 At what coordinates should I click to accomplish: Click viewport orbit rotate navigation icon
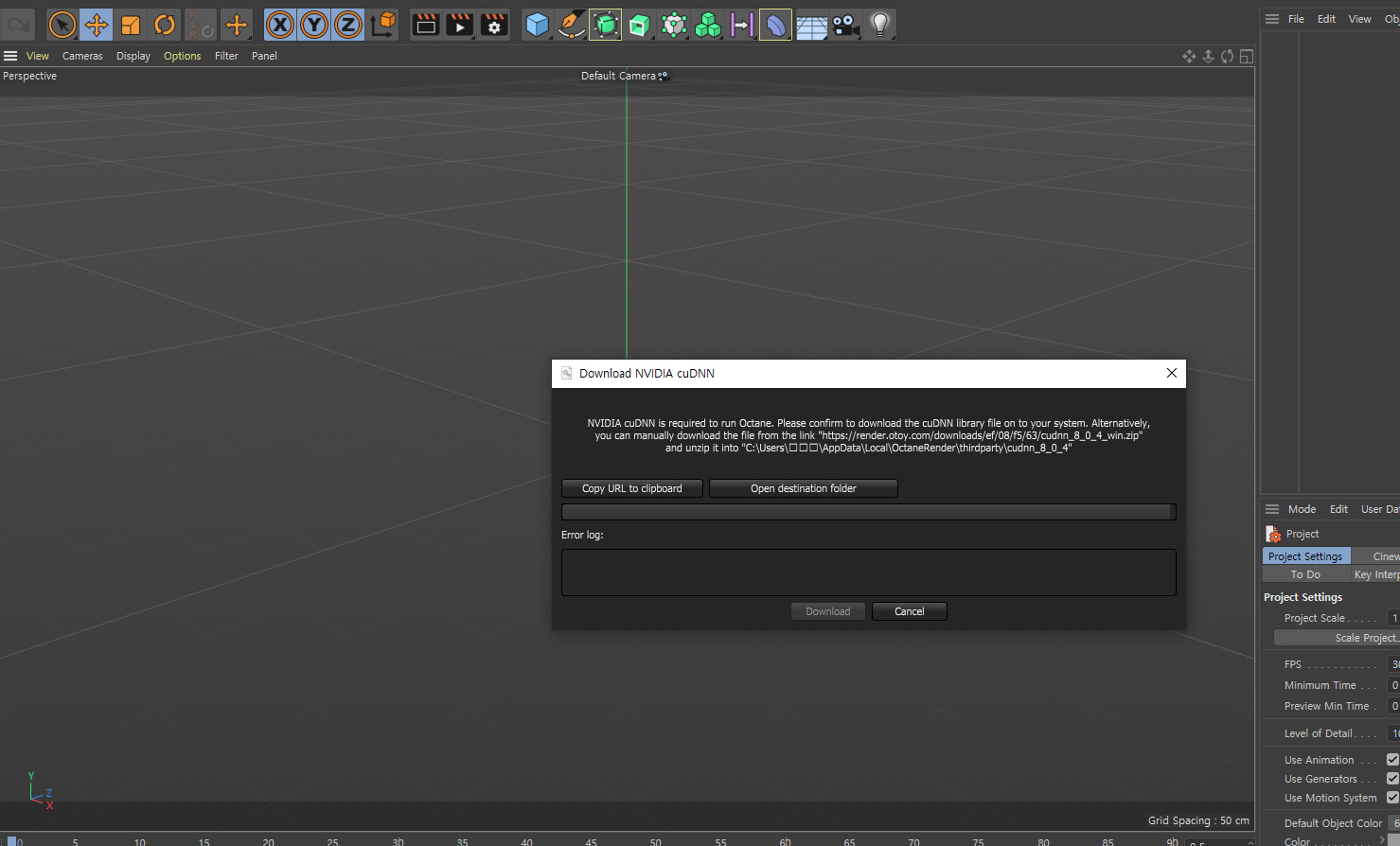[1228, 57]
